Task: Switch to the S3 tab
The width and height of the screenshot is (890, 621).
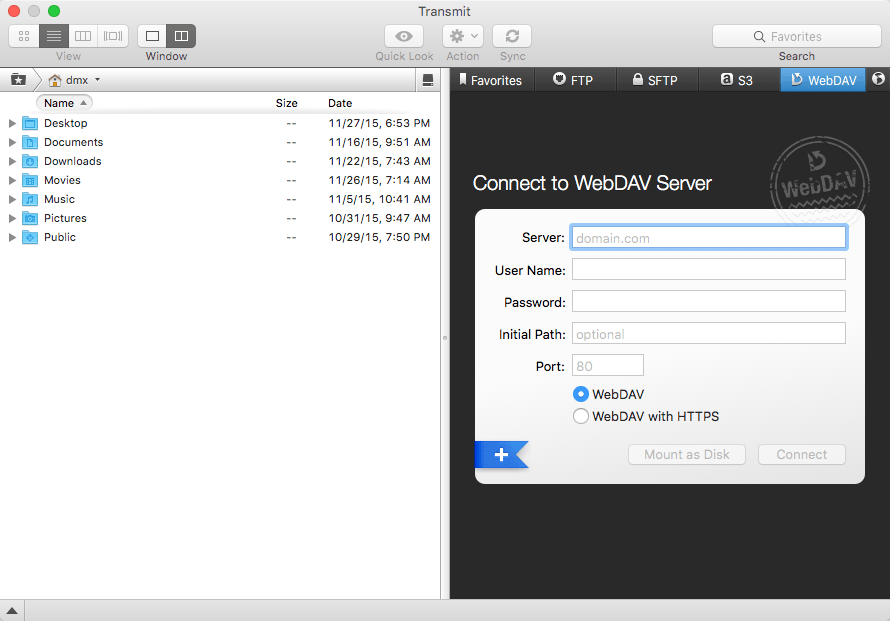Action: click(739, 80)
